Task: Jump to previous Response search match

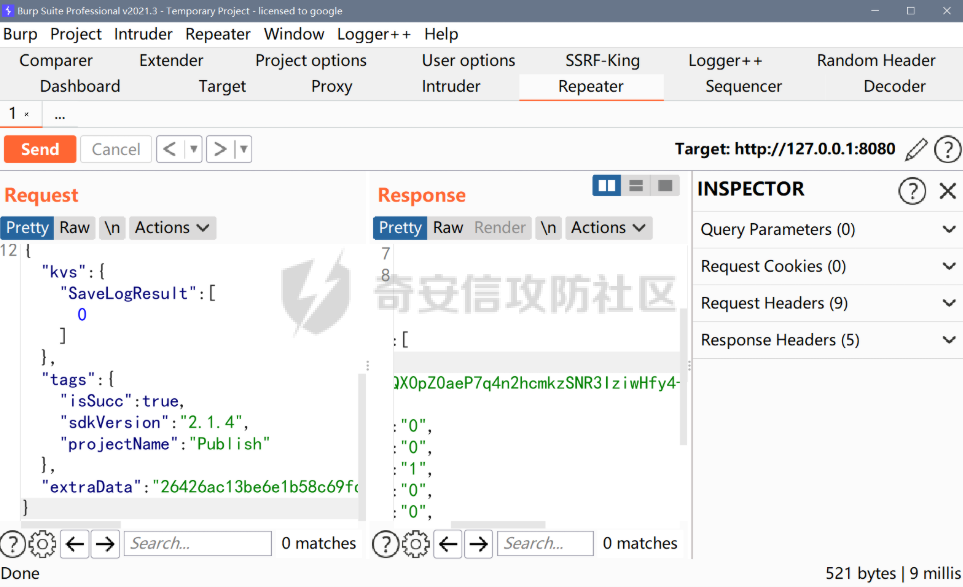Action: [x=448, y=544]
